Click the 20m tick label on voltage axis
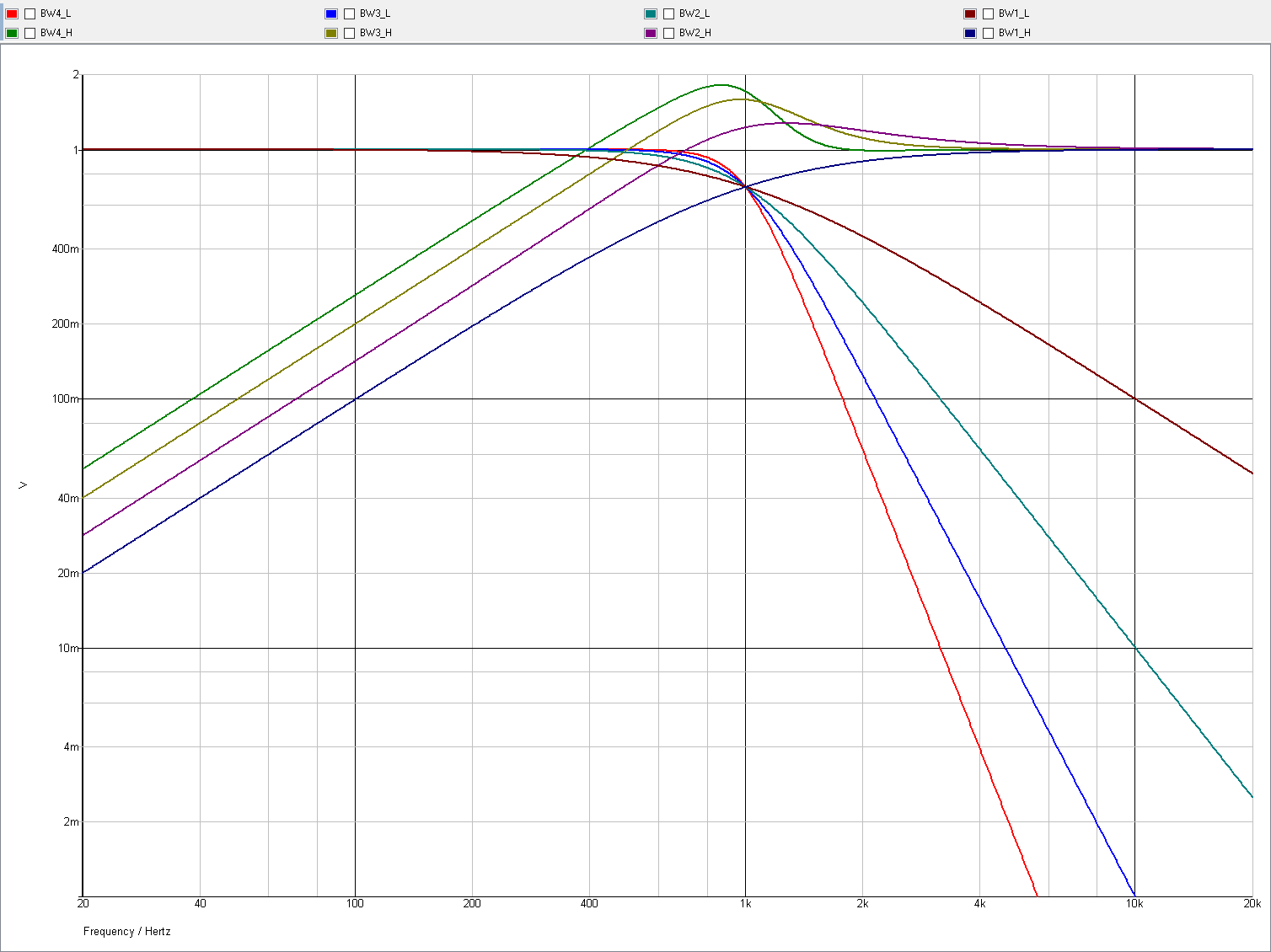This screenshot has height=952, width=1271. coord(68,574)
